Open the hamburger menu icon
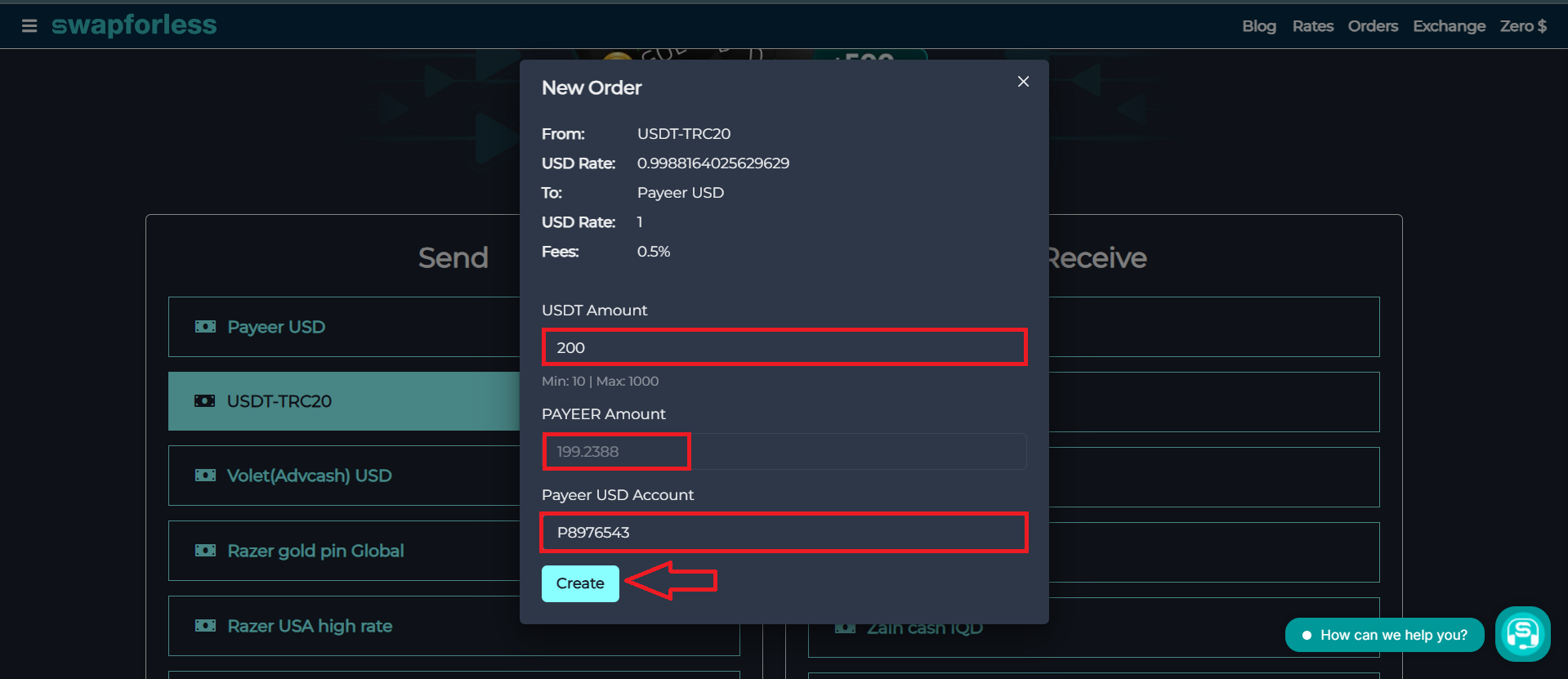The image size is (1568, 679). 29,26
